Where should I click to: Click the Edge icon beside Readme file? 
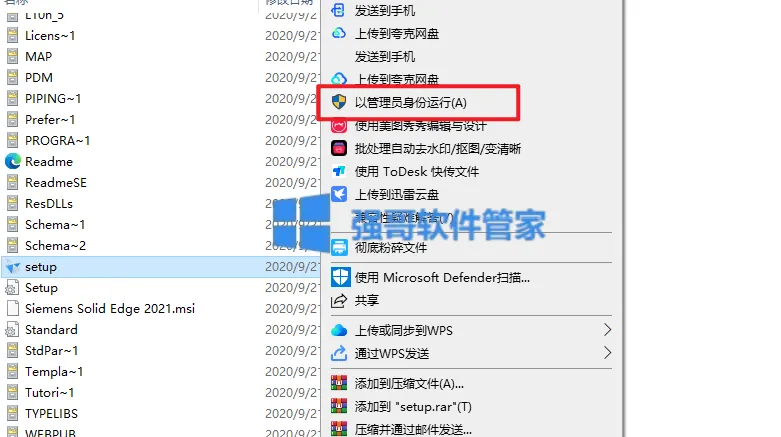tap(13, 161)
